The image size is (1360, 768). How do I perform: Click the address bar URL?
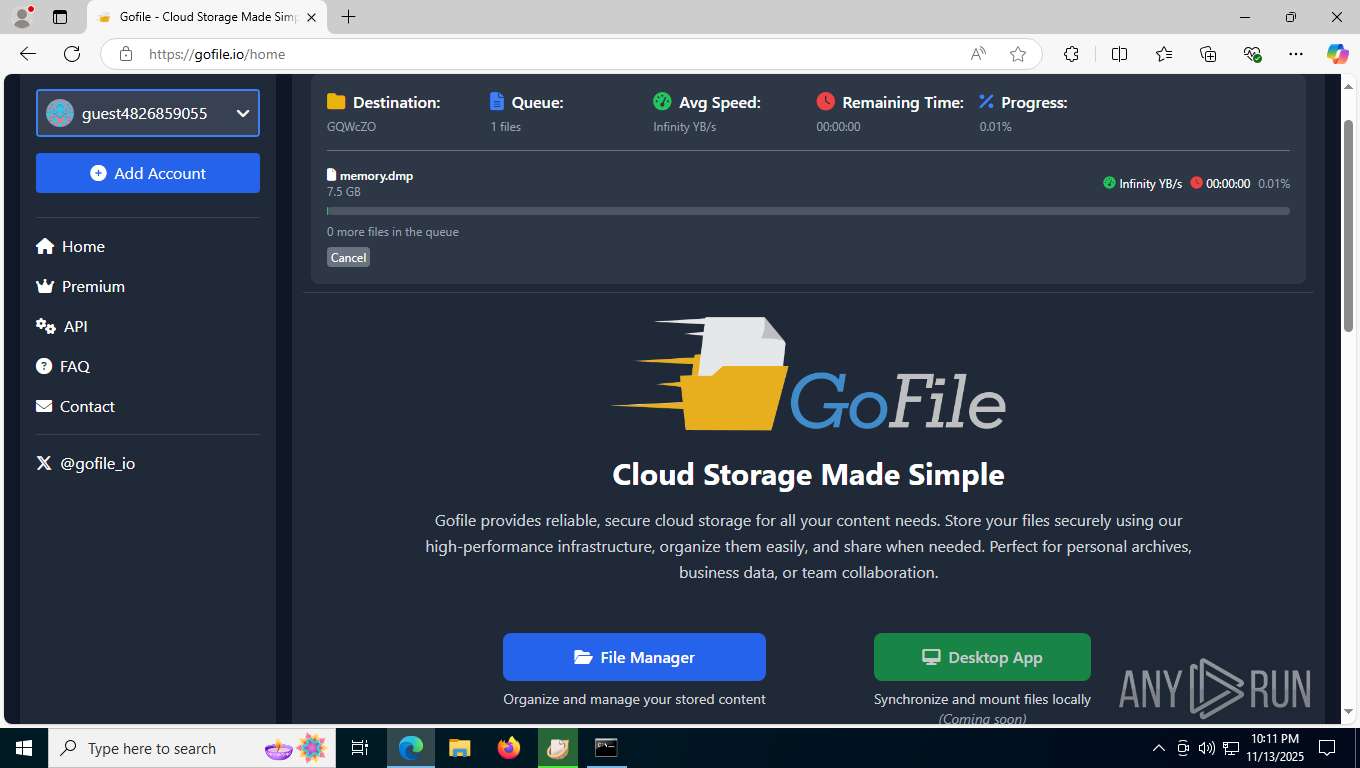pyautogui.click(x=217, y=54)
